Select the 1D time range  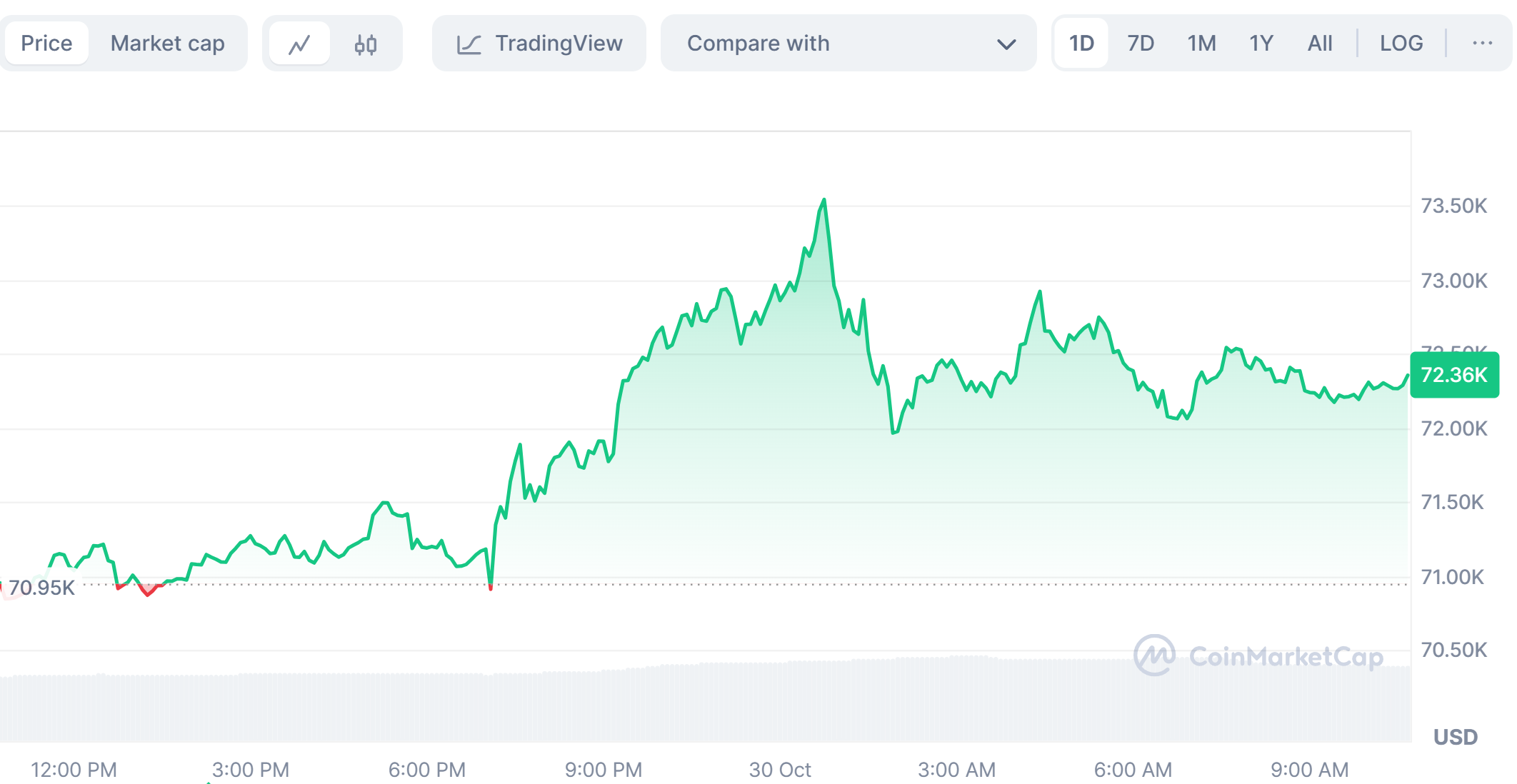coord(1081,44)
